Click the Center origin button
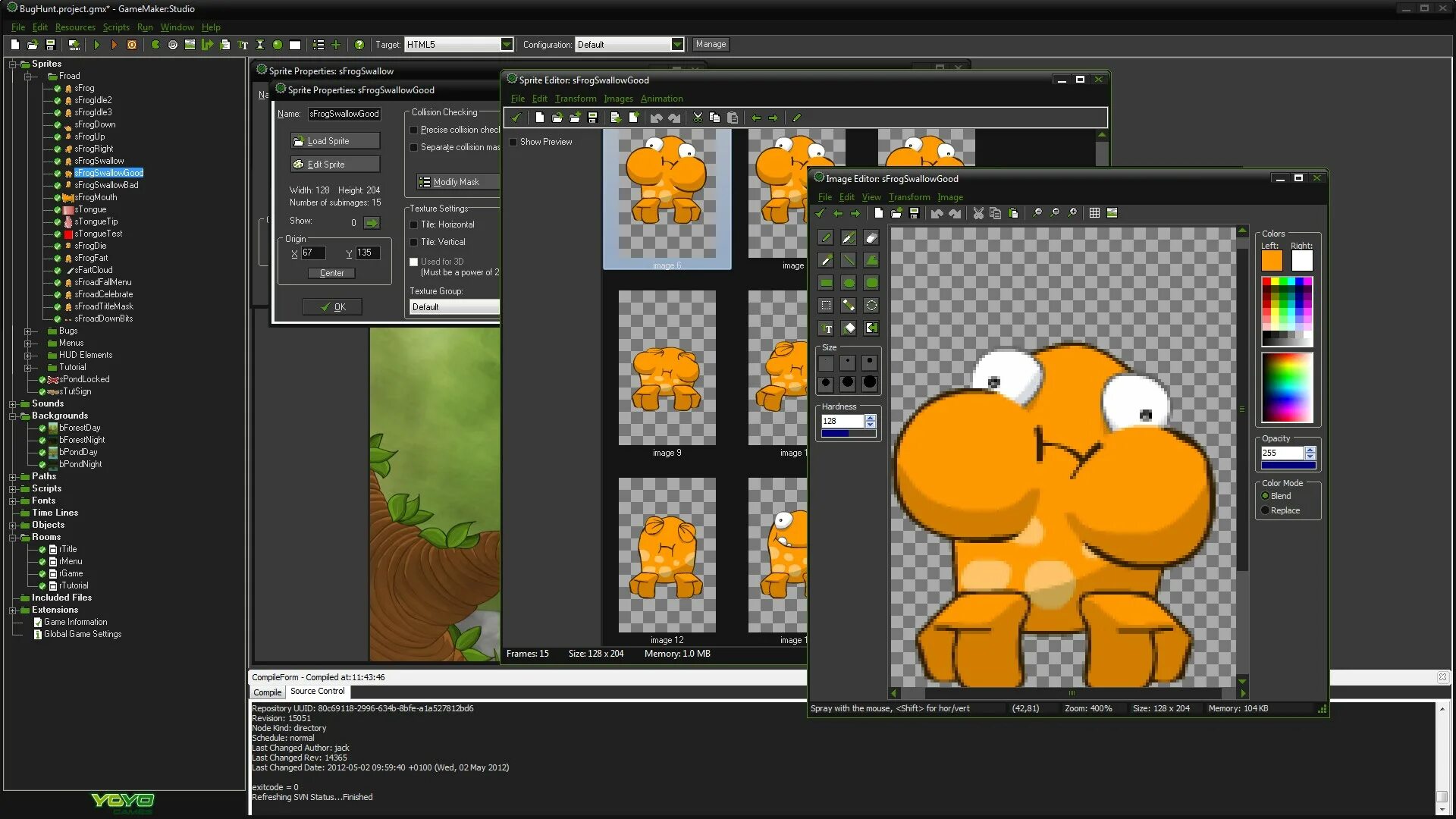Screen dimensions: 1456x819 [332, 273]
